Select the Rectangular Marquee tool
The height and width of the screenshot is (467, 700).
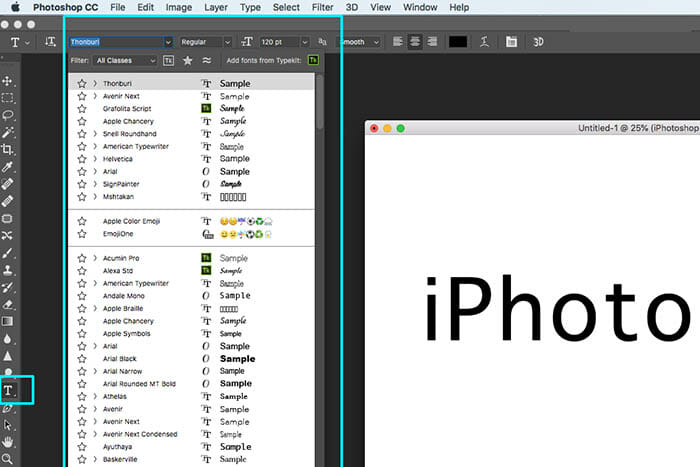(7, 98)
